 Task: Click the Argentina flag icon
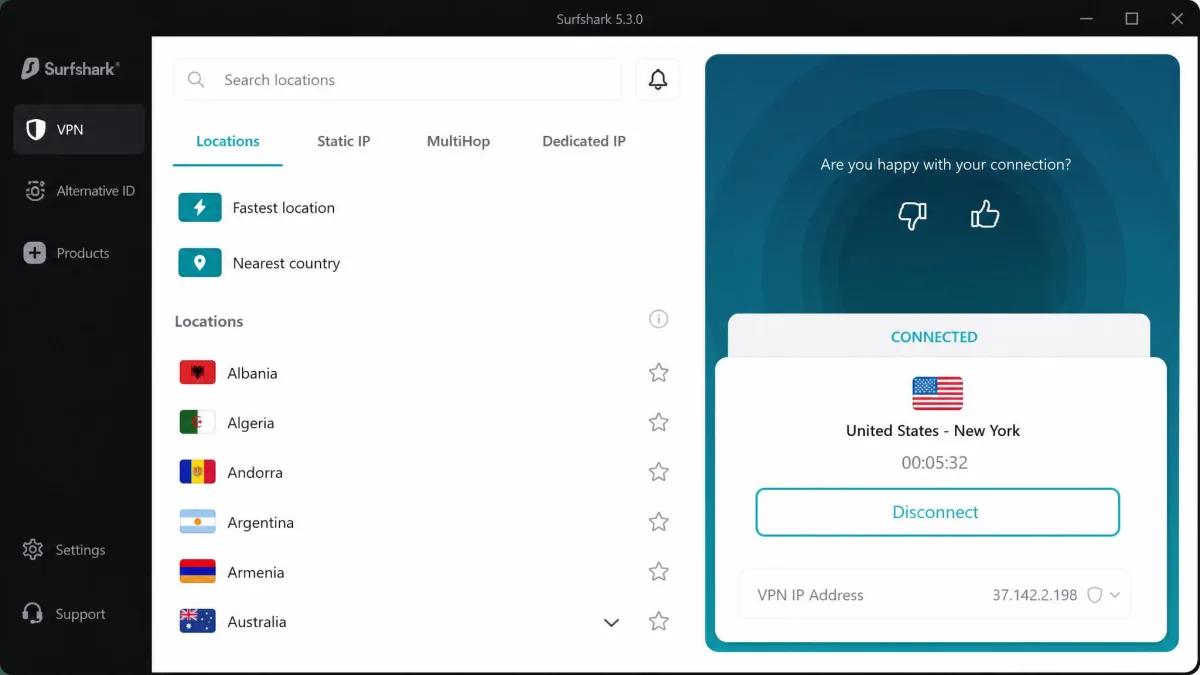198,522
